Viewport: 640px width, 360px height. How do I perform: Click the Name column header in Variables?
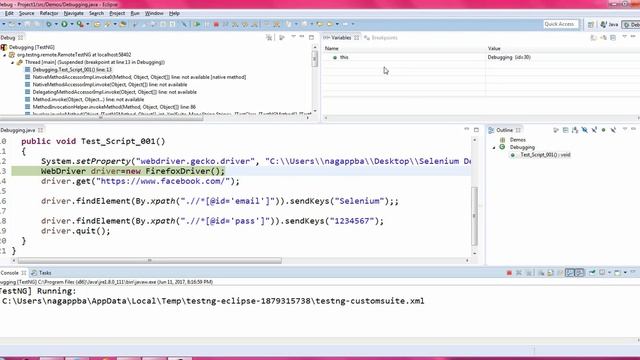click(x=331, y=49)
